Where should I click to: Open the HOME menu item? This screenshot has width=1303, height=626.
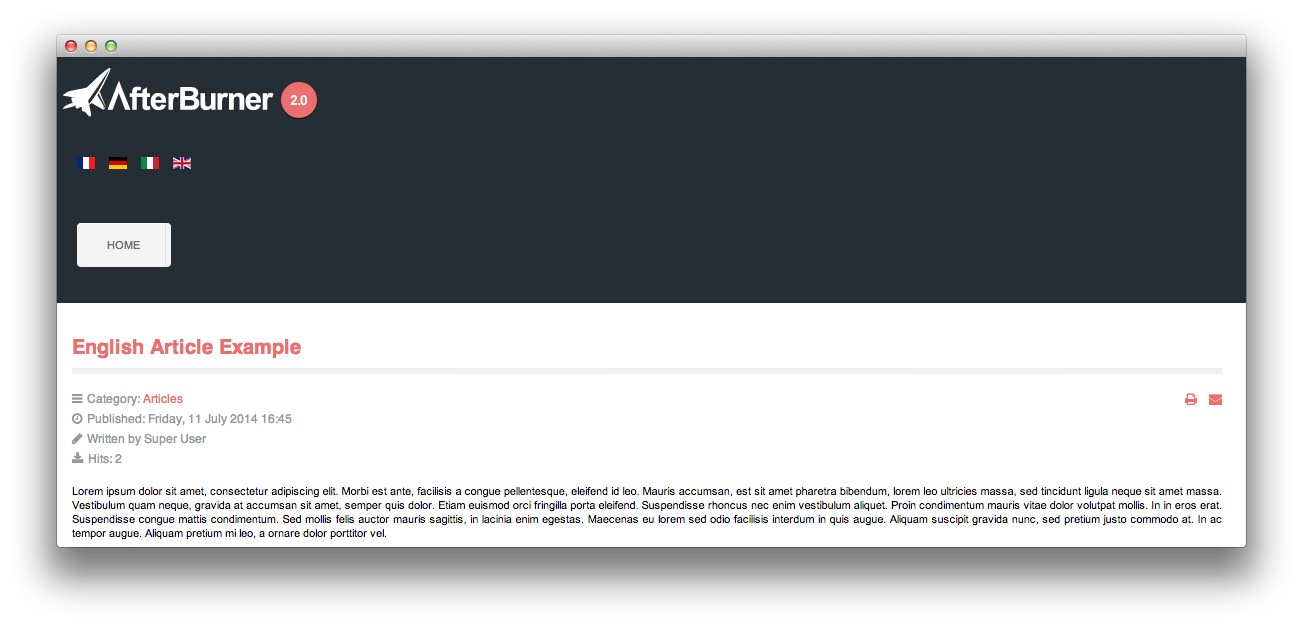tap(124, 245)
